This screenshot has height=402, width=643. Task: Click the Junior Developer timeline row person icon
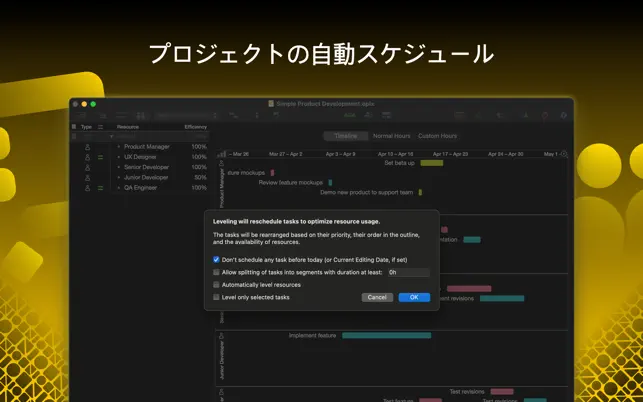pyautogui.click(x=222, y=336)
